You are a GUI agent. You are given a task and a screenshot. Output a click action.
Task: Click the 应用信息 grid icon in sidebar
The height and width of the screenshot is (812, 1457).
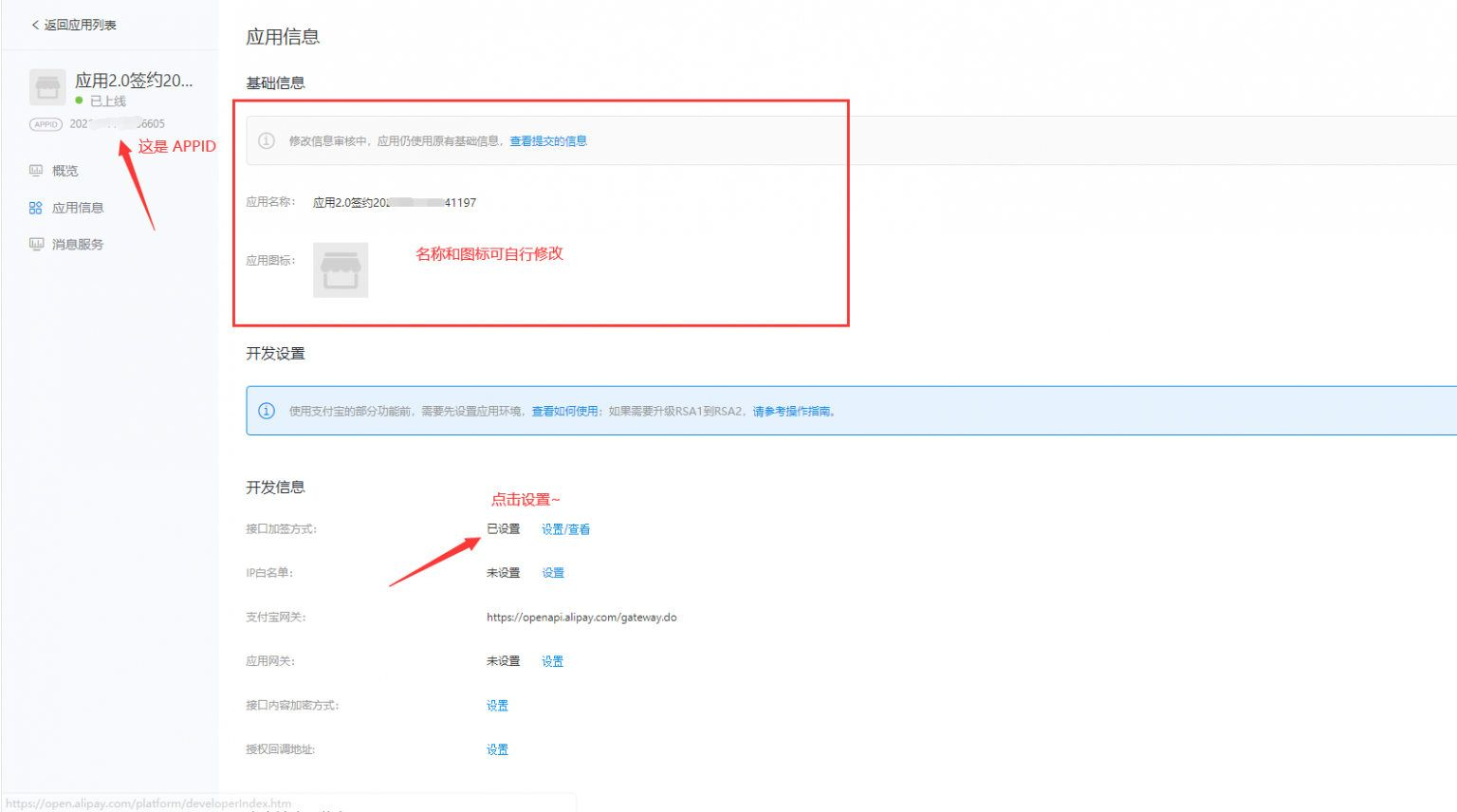click(35, 207)
